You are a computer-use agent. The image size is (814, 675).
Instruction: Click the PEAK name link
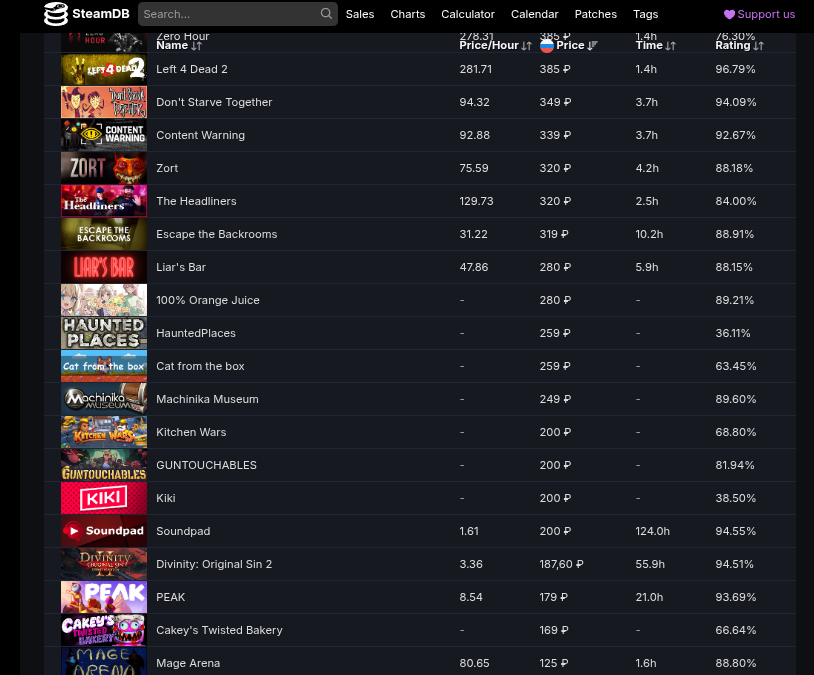(x=170, y=597)
